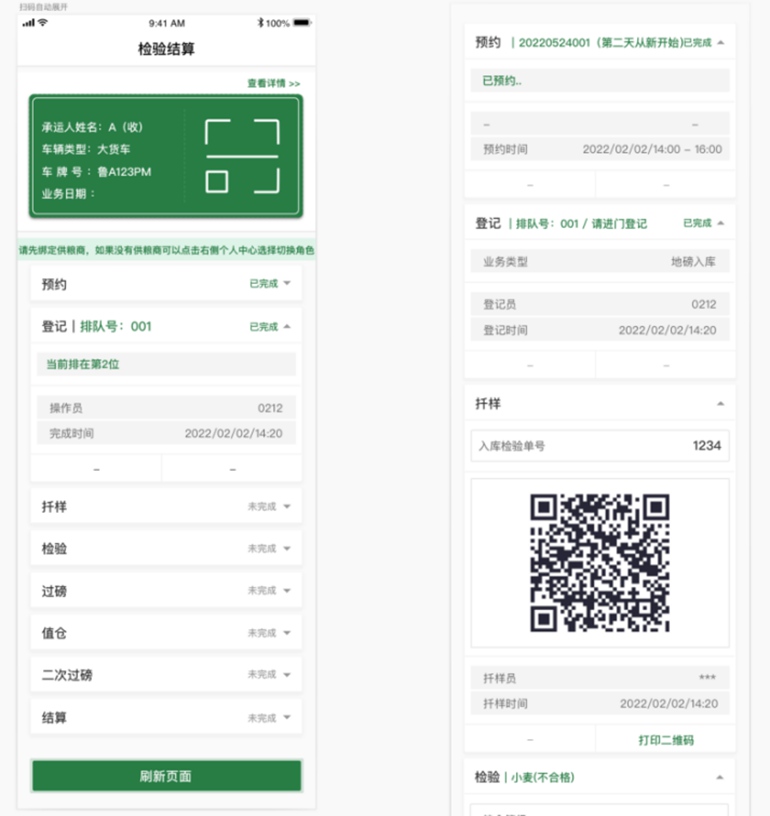Click the battery icon in status bar
Screen dimensions: 770x816
[x=302, y=22]
